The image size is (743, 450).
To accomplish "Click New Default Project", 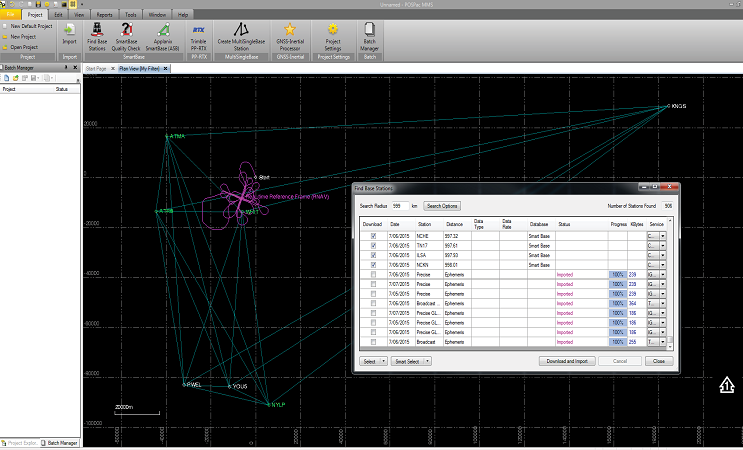I will pyautogui.click(x=27, y=26).
